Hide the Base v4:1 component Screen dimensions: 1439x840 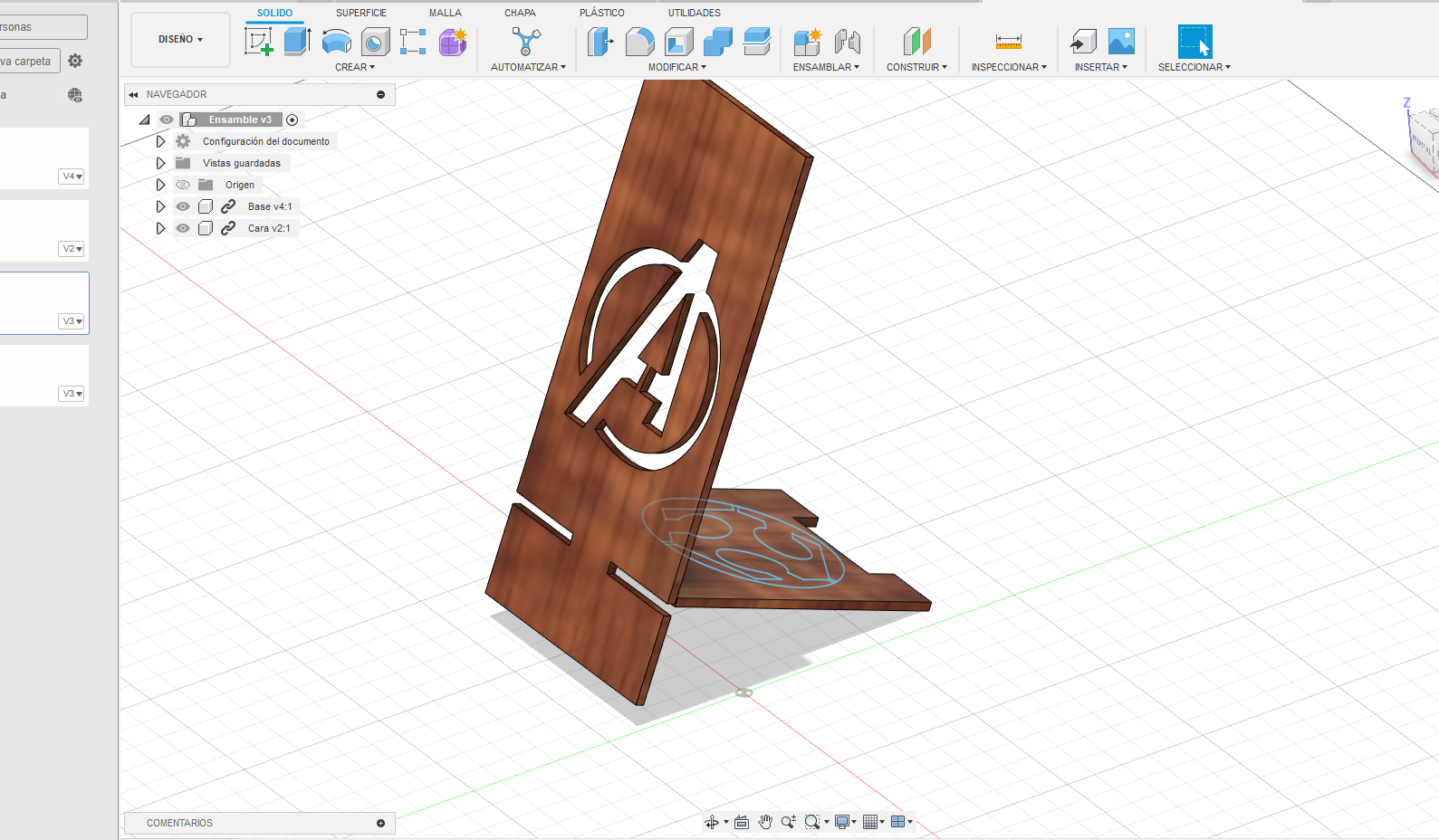(x=183, y=206)
